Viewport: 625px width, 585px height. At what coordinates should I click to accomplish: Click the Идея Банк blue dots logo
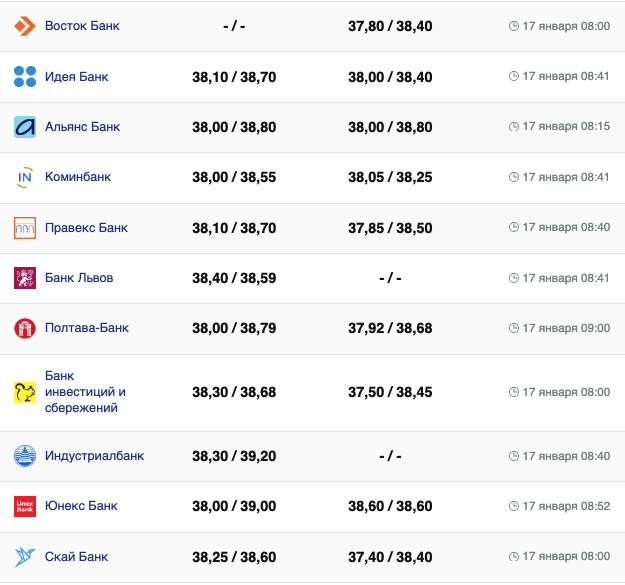click(x=25, y=77)
